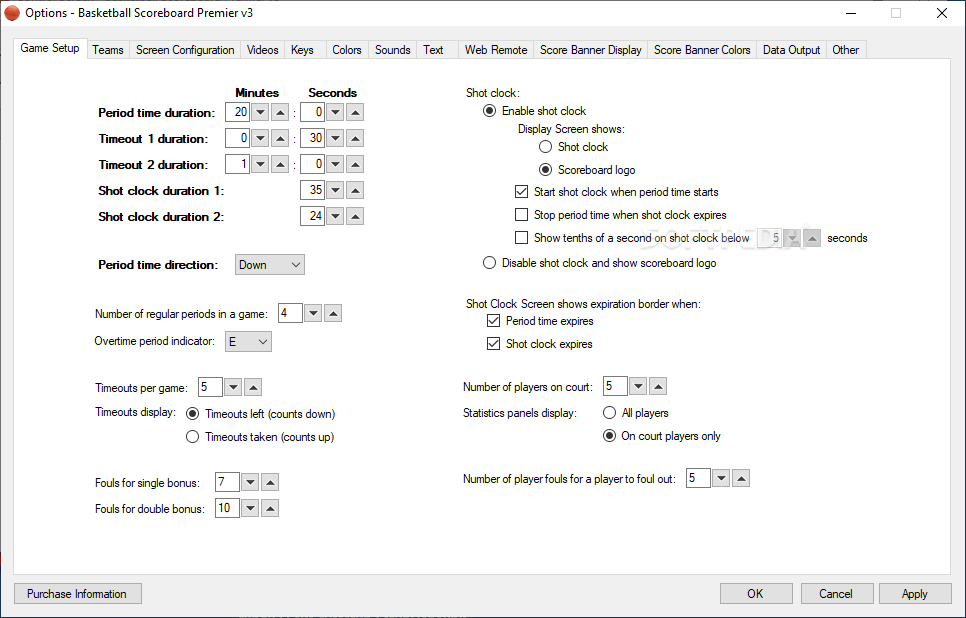
Task: Increase number of players on court
Action: tap(658, 386)
